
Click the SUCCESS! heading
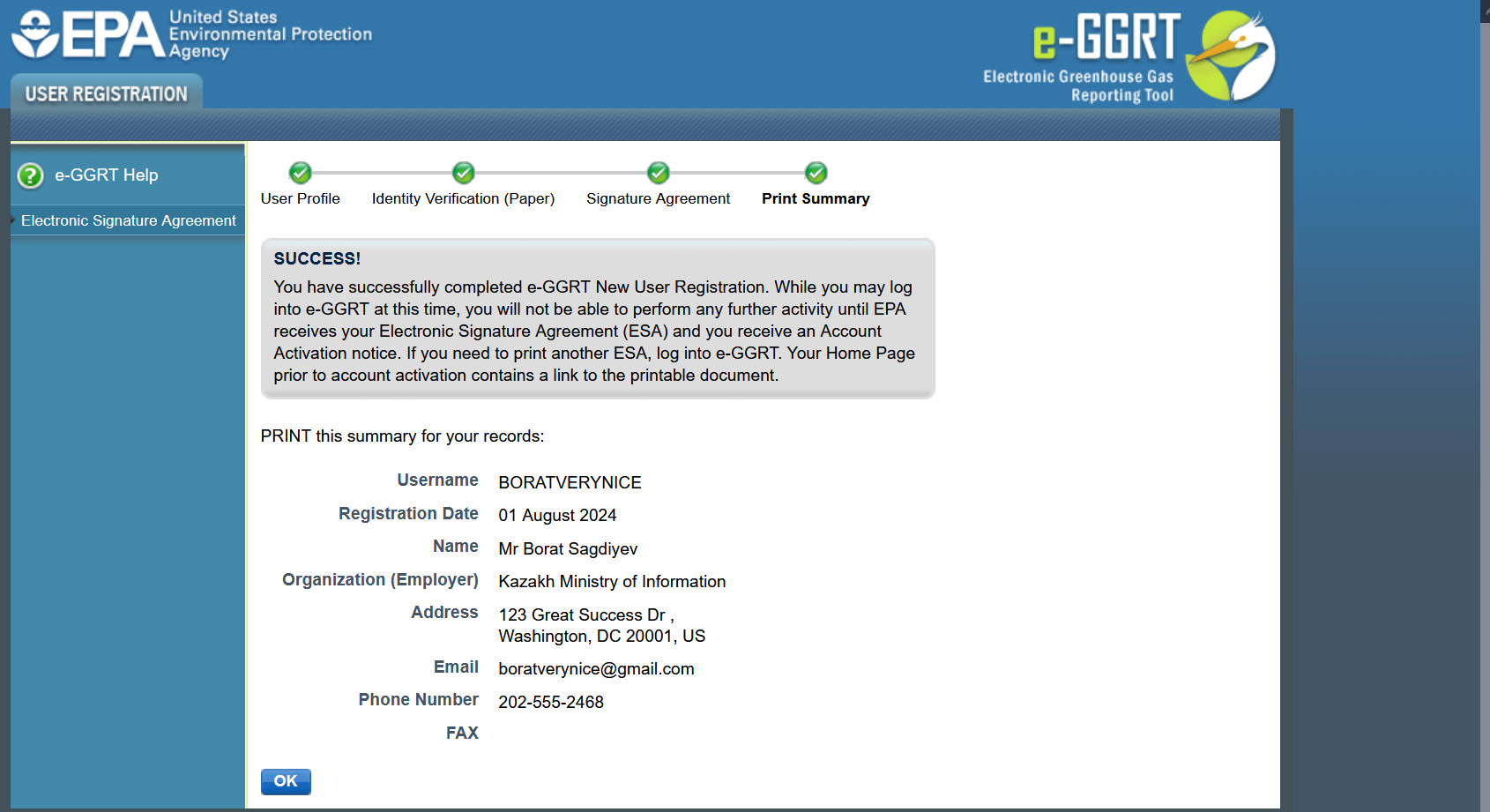point(317,258)
